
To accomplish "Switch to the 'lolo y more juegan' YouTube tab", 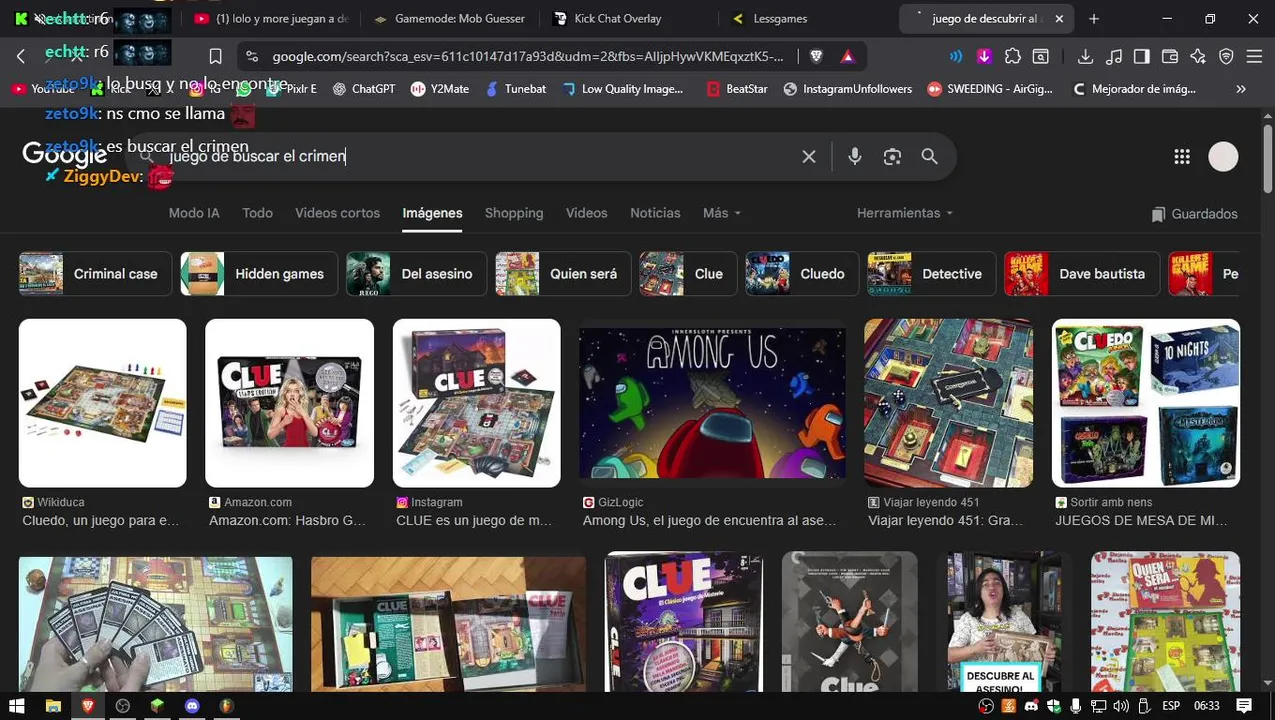I will coord(272,18).
